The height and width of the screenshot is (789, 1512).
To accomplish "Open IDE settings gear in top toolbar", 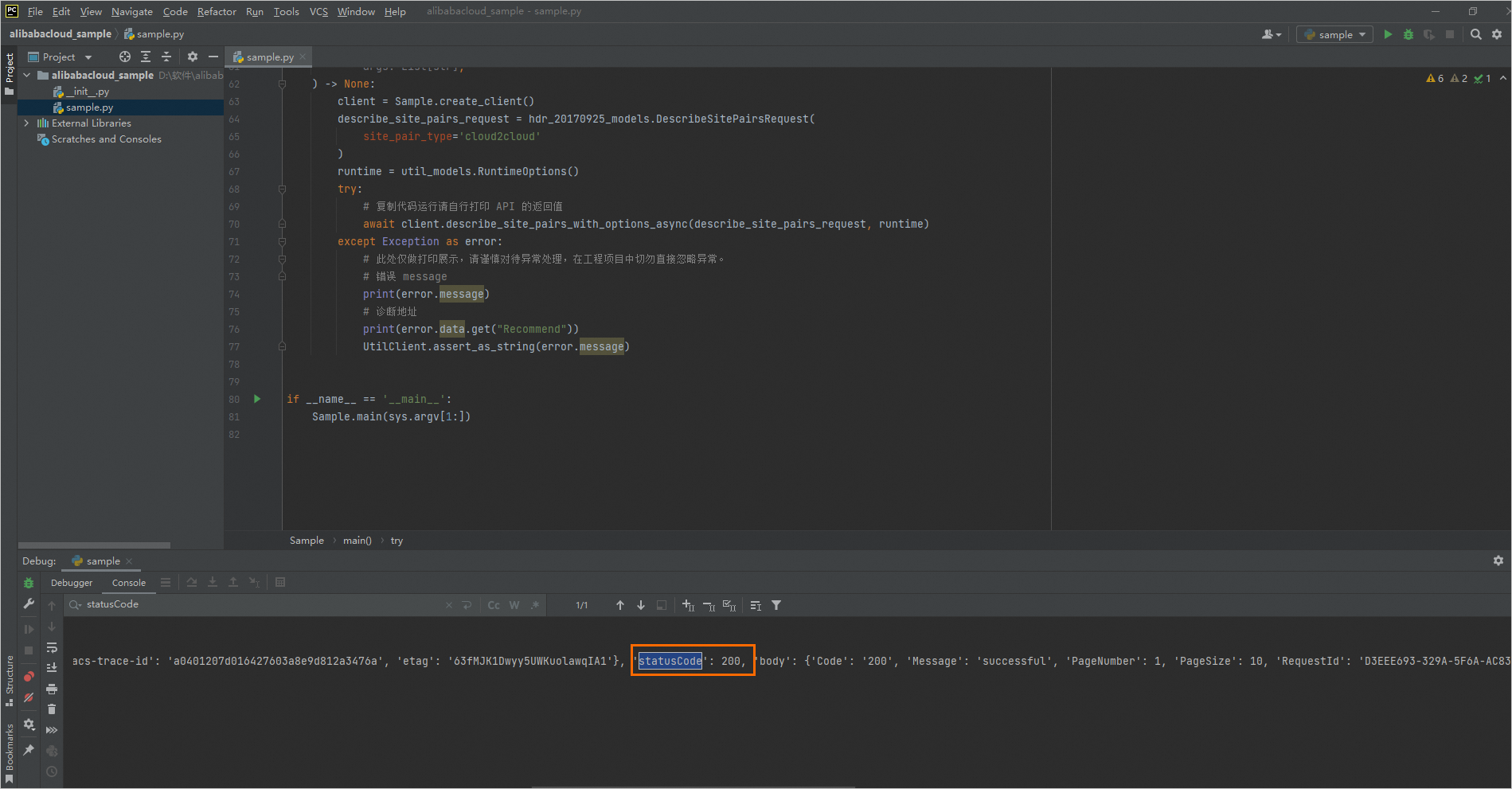I will click(1497, 34).
